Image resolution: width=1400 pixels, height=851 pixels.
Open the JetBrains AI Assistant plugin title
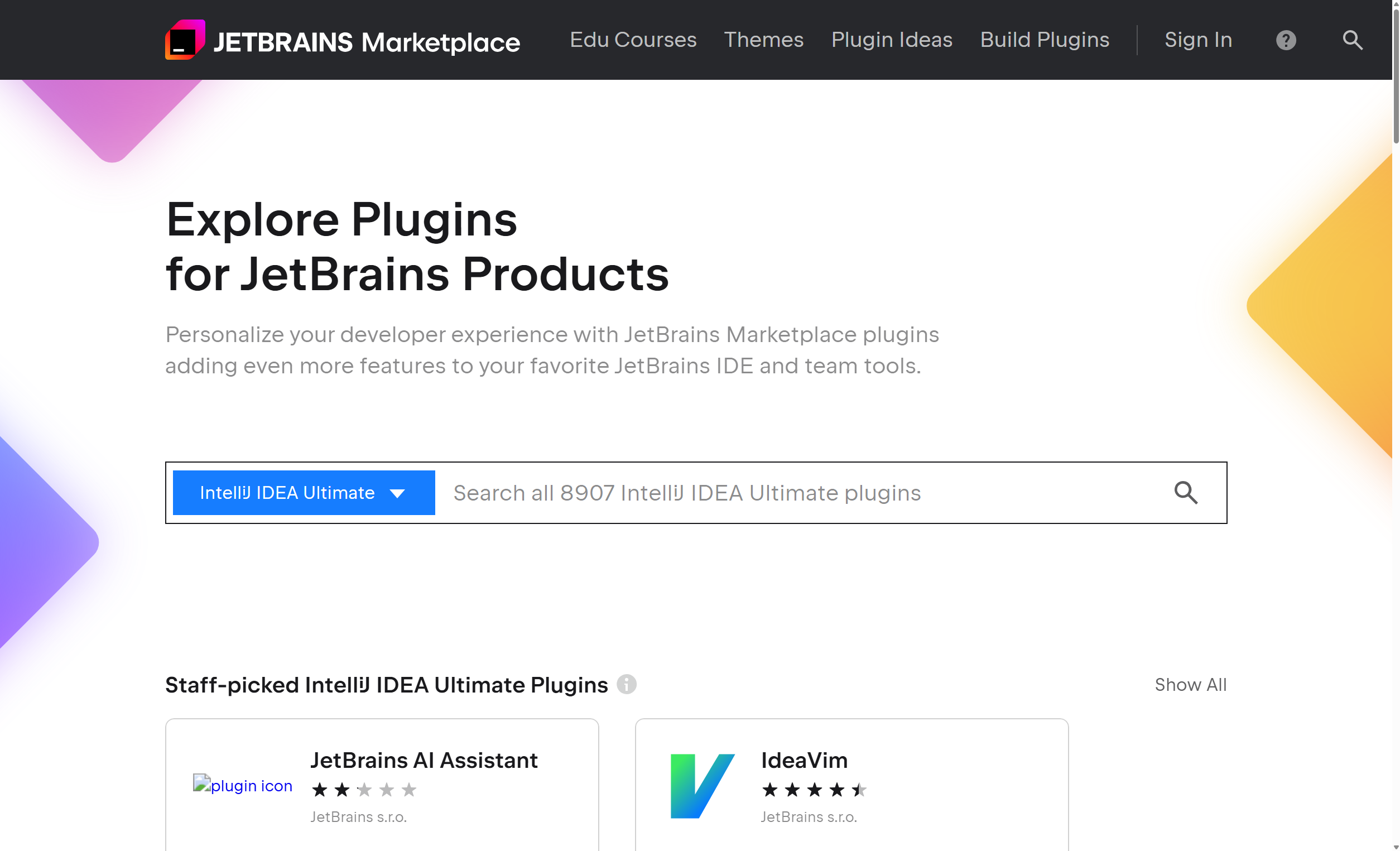coord(424,760)
